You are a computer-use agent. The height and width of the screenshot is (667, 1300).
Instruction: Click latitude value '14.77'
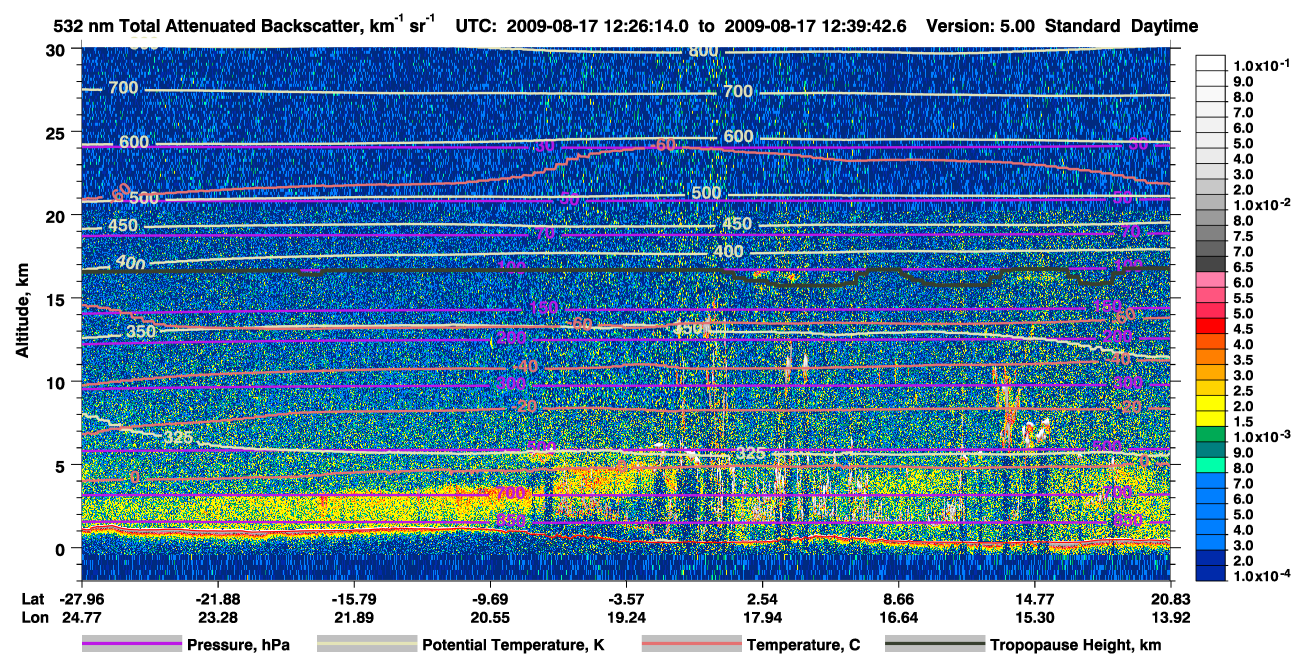(1034, 599)
